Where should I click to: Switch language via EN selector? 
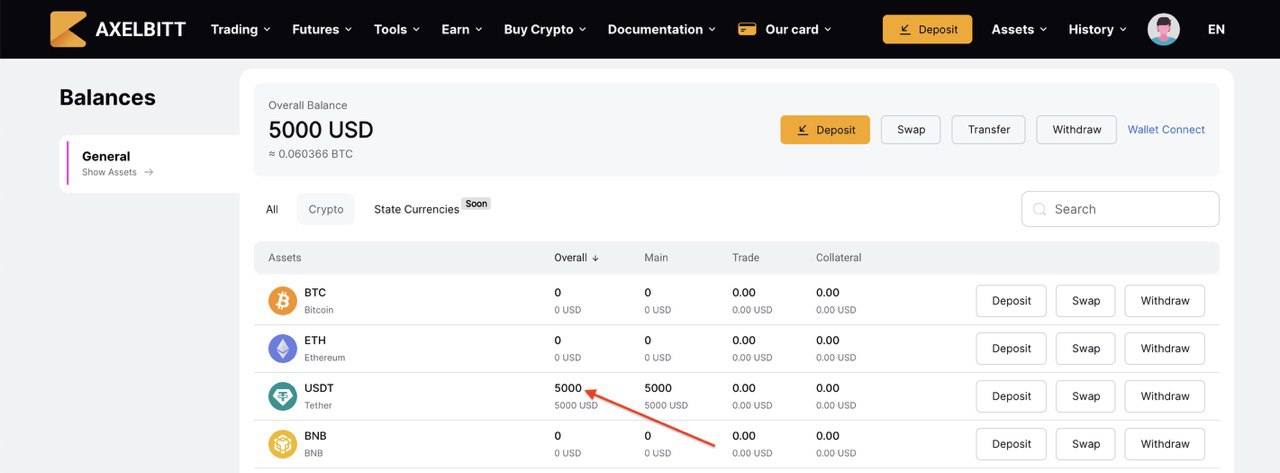coord(1216,29)
